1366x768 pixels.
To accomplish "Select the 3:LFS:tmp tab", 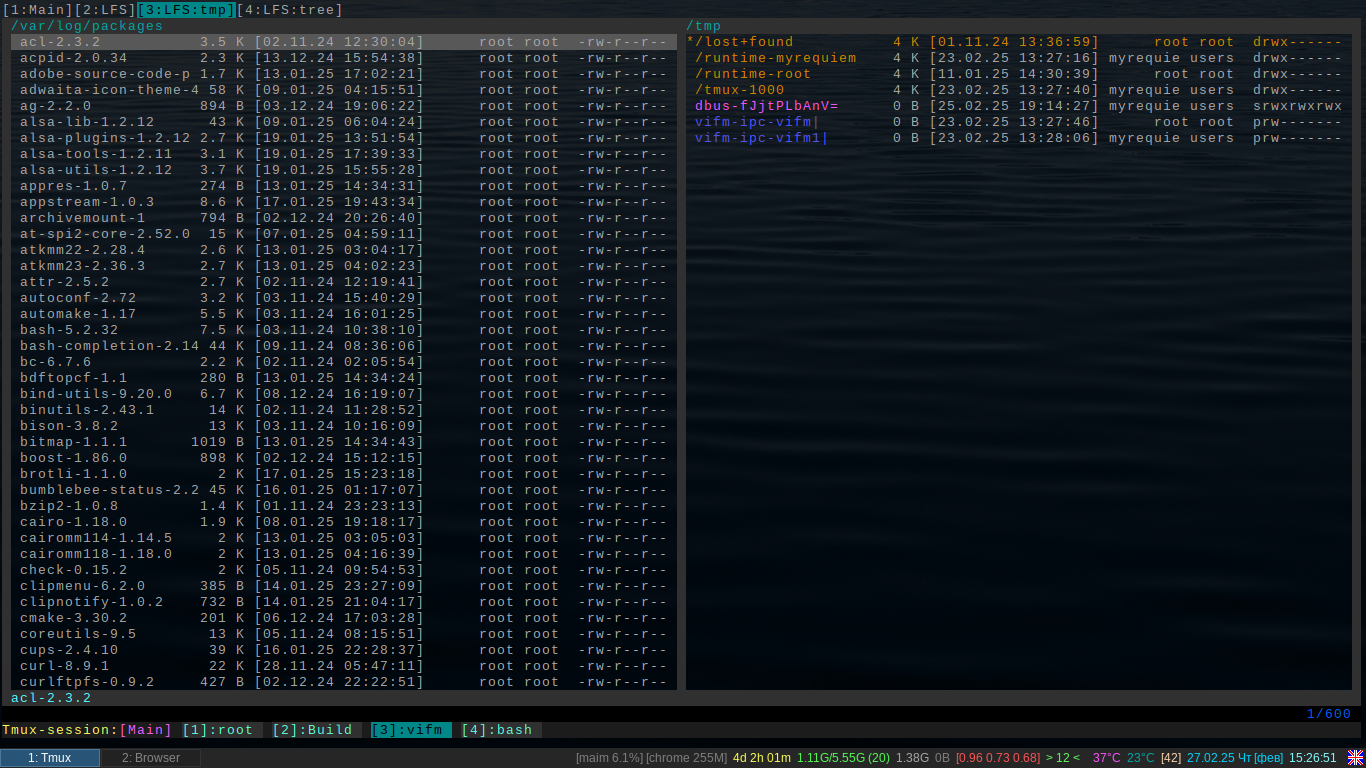I will click(x=187, y=10).
